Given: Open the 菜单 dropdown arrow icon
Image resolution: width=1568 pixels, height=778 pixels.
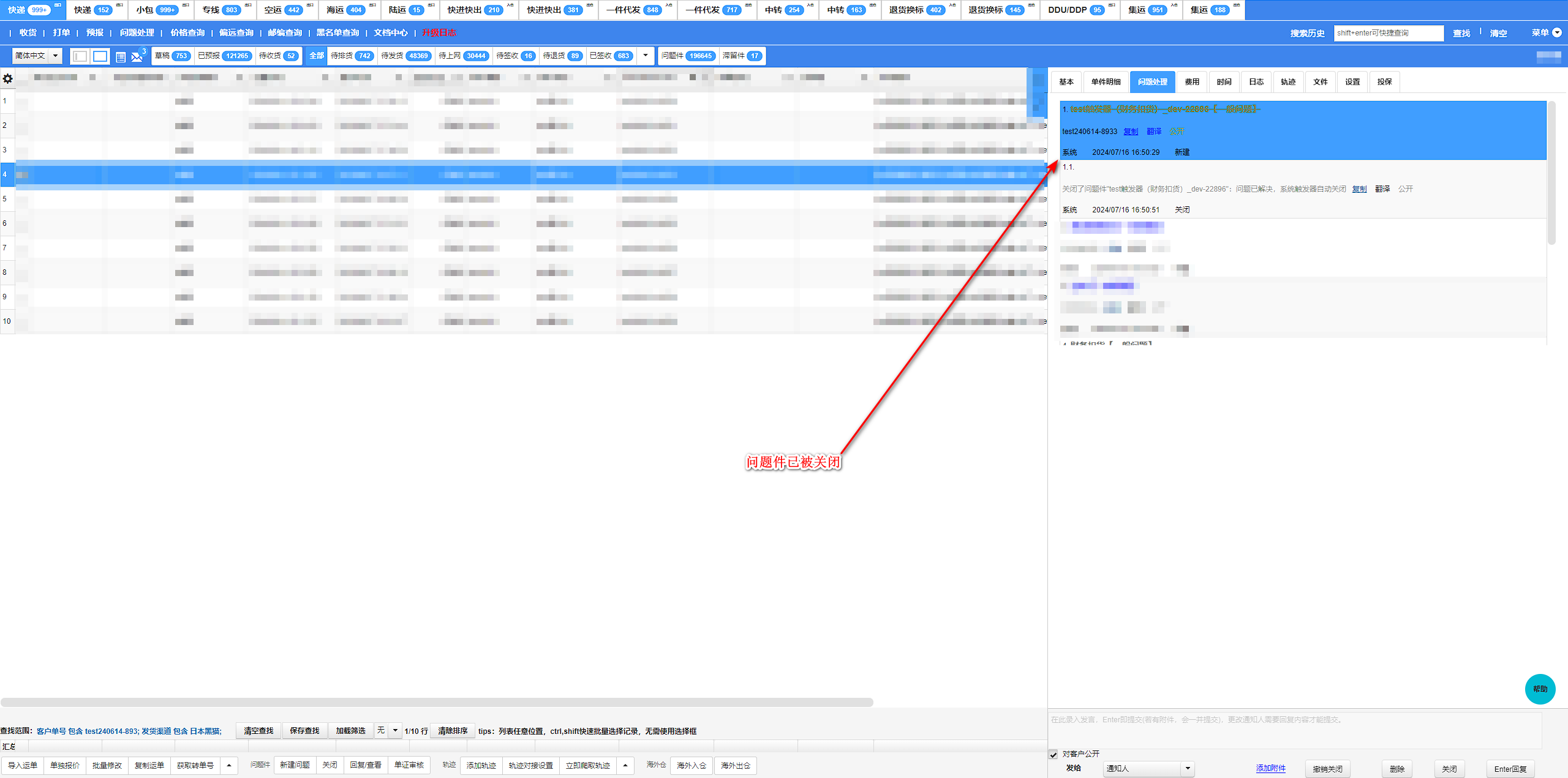Looking at the screenshot, I should click(1557, 33).
